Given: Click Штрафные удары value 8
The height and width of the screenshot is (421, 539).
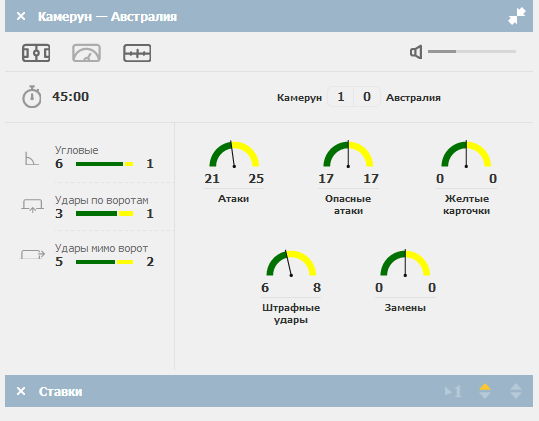Looking at the screenshot, I should (x=317, y=288).
